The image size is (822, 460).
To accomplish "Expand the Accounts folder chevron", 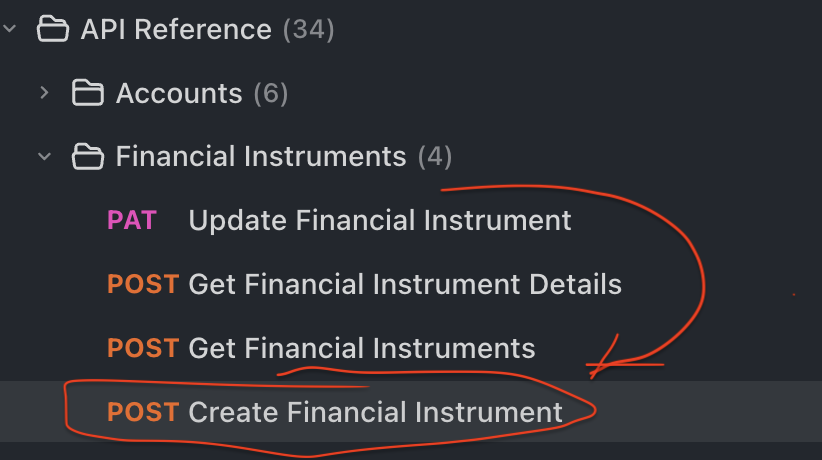I will click(x=44, y=93).
